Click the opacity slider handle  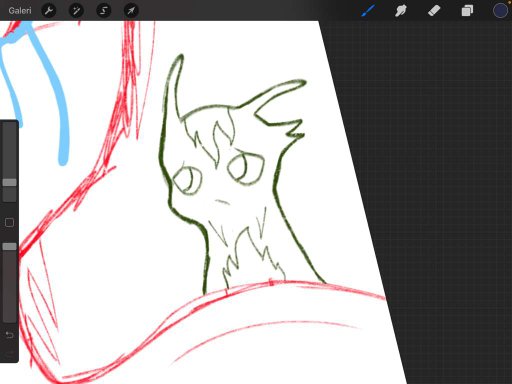pyautogui.click(x=9, y=247)
